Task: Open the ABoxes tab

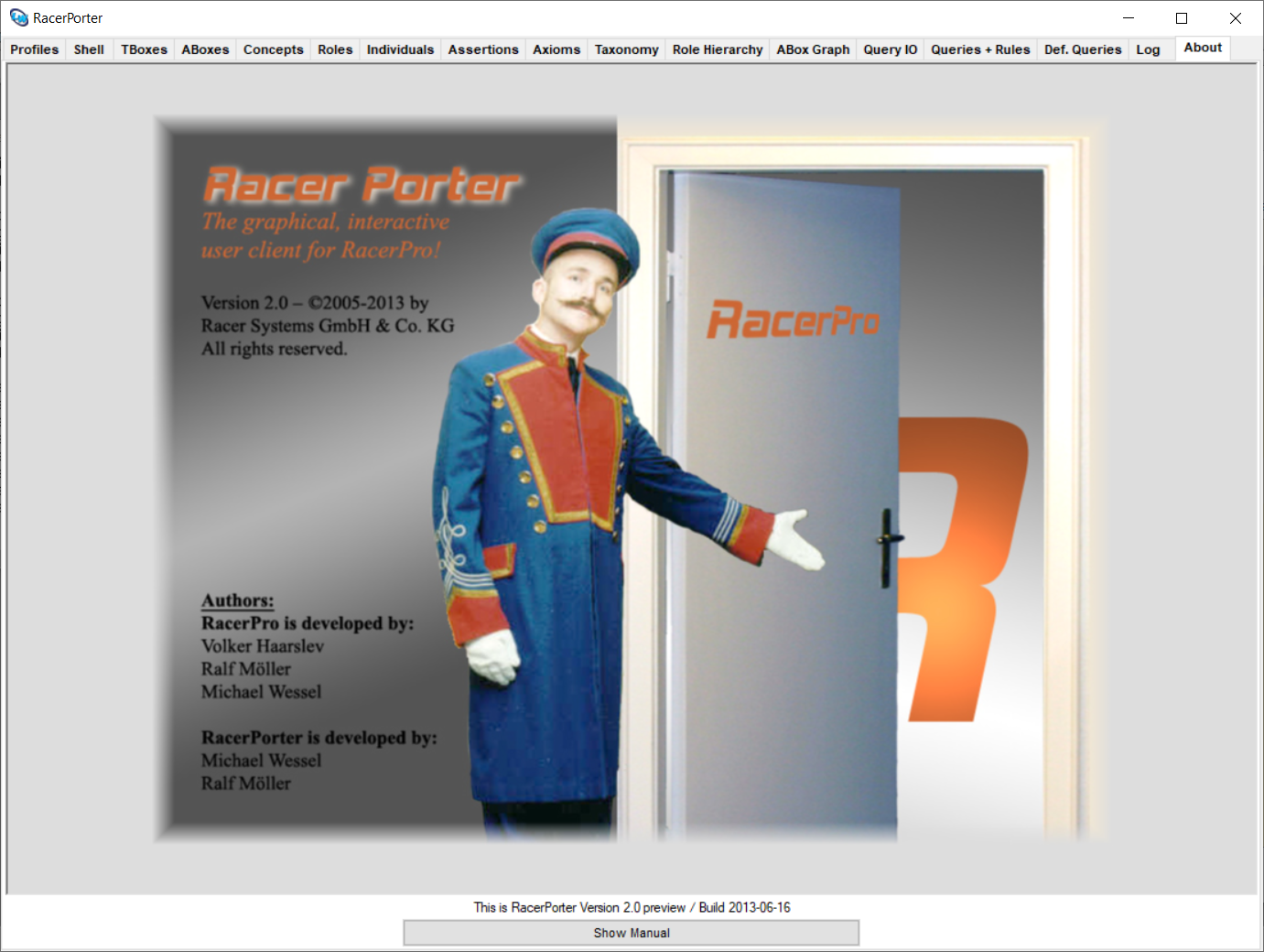Action: 205,49
